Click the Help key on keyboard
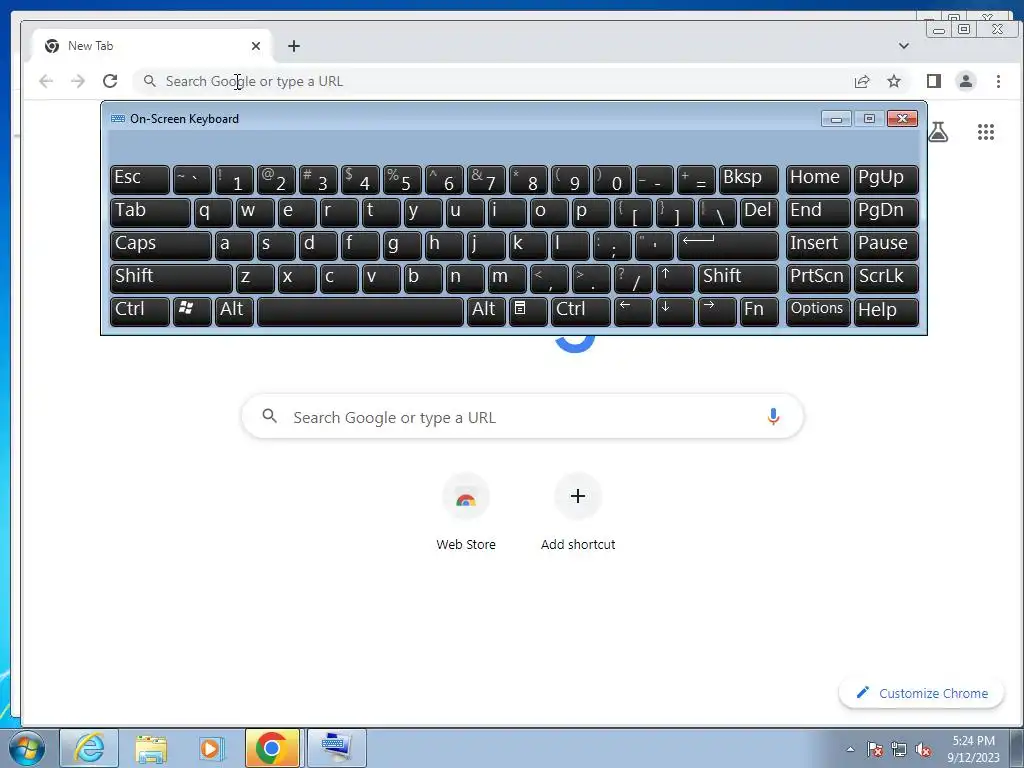Screen dimensions: 1024x768 [x=886, y=311]
